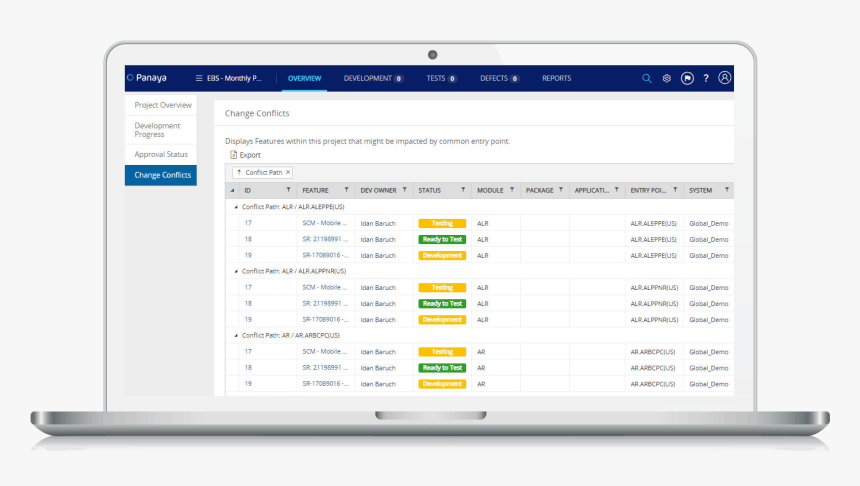Open SR: 21198991 feature under AR.ARBCPC(US)
Viewport: 860px width, 486px height.
(x=325, y=368)
